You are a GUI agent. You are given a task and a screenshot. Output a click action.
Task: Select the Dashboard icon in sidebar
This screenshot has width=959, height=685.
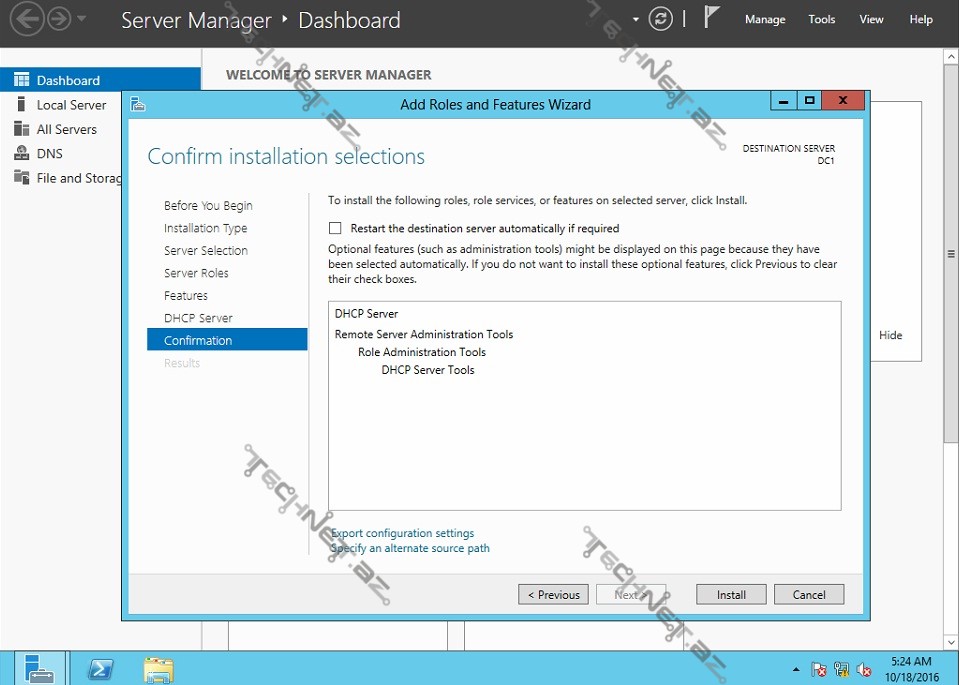coord(21,80)
